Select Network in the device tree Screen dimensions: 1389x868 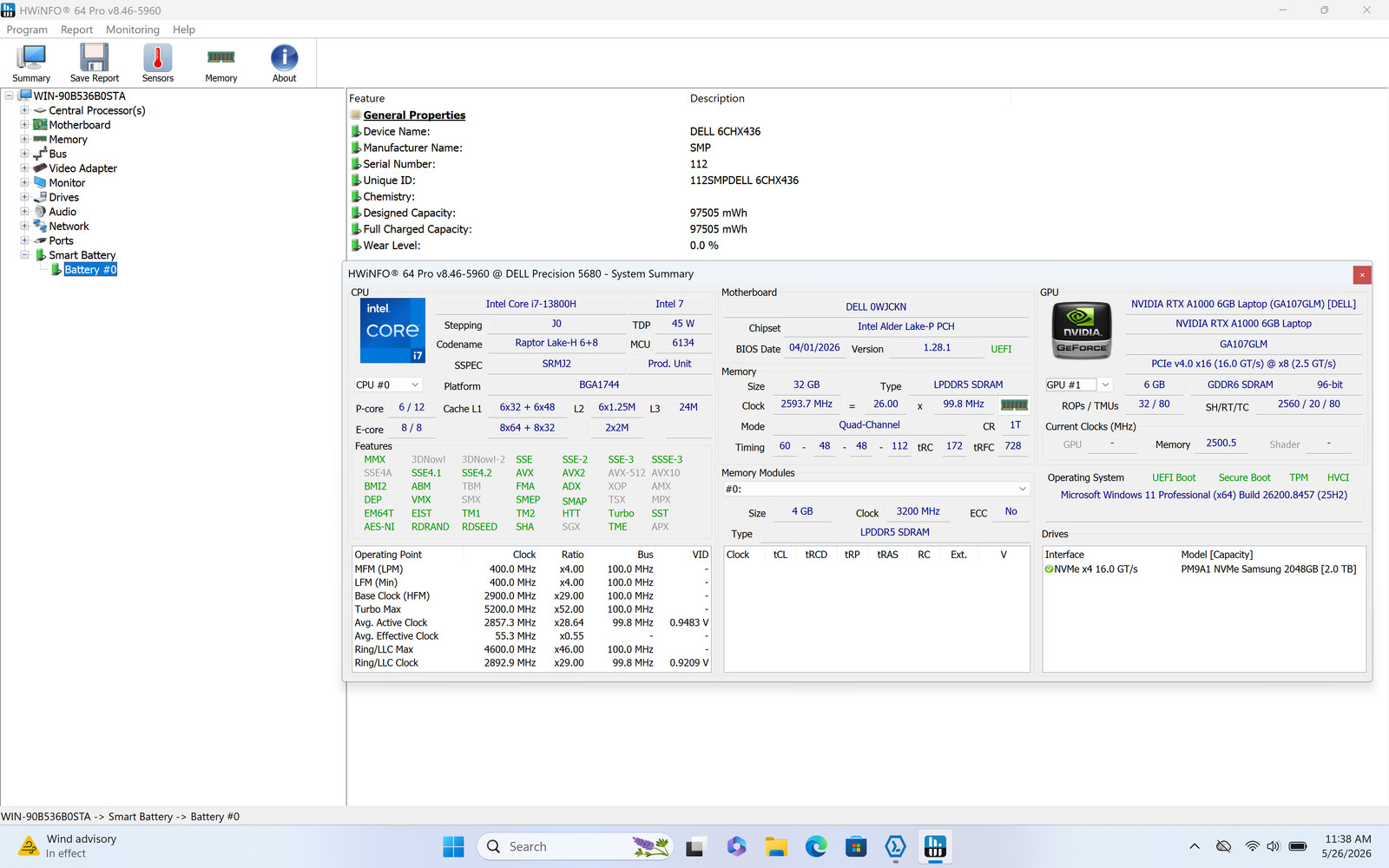point(69,227)
